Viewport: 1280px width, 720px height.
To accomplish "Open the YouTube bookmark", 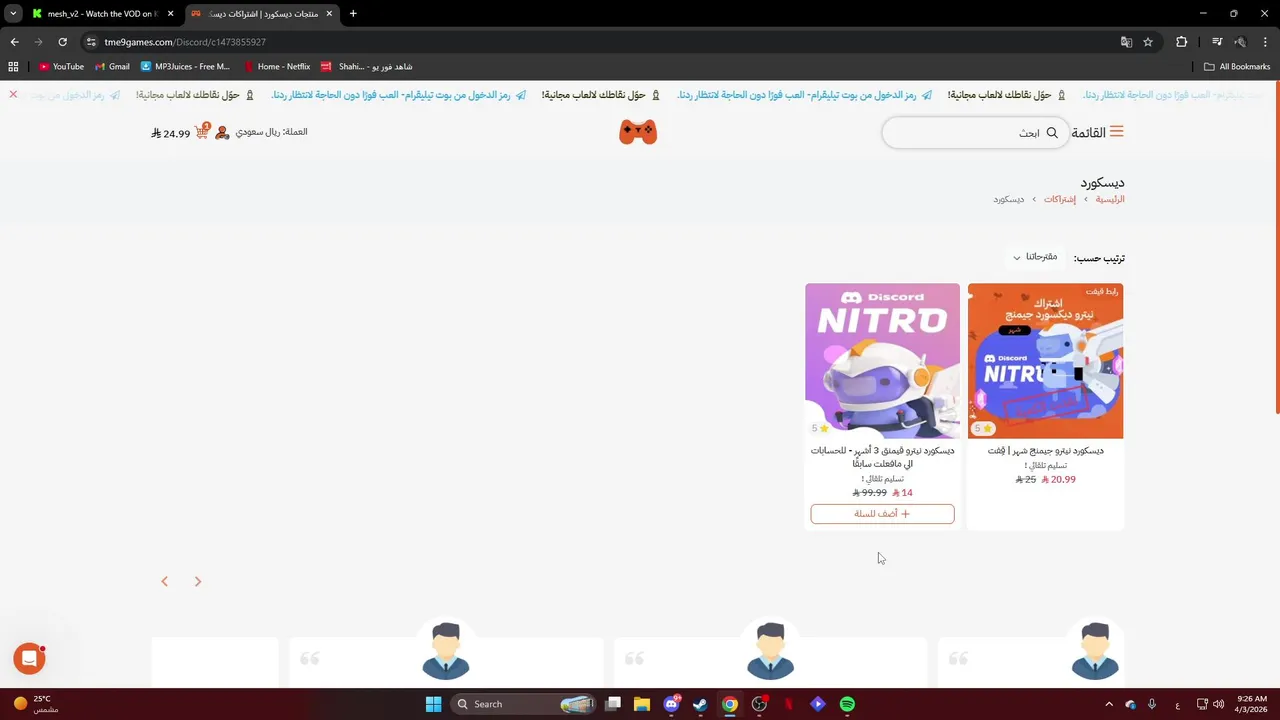I will coord(61,67).
